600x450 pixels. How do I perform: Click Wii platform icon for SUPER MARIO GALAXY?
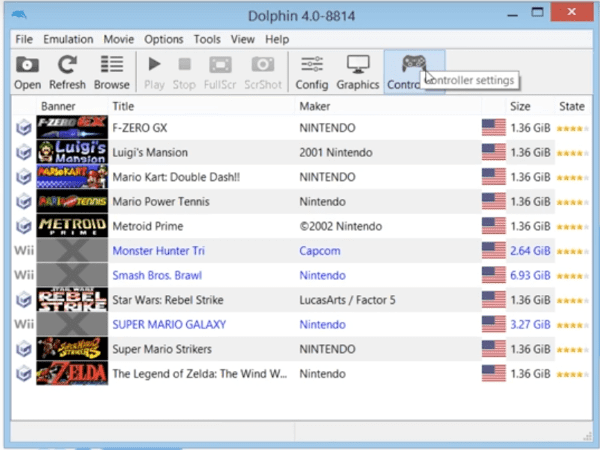[24, 324]
